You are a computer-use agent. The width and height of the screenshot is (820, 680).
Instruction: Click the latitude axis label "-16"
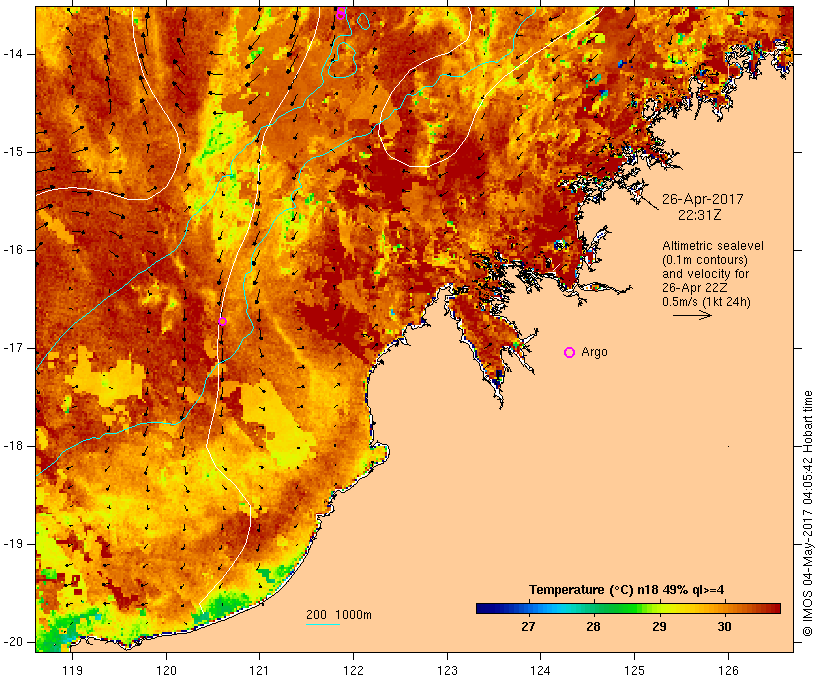[12, 250]
